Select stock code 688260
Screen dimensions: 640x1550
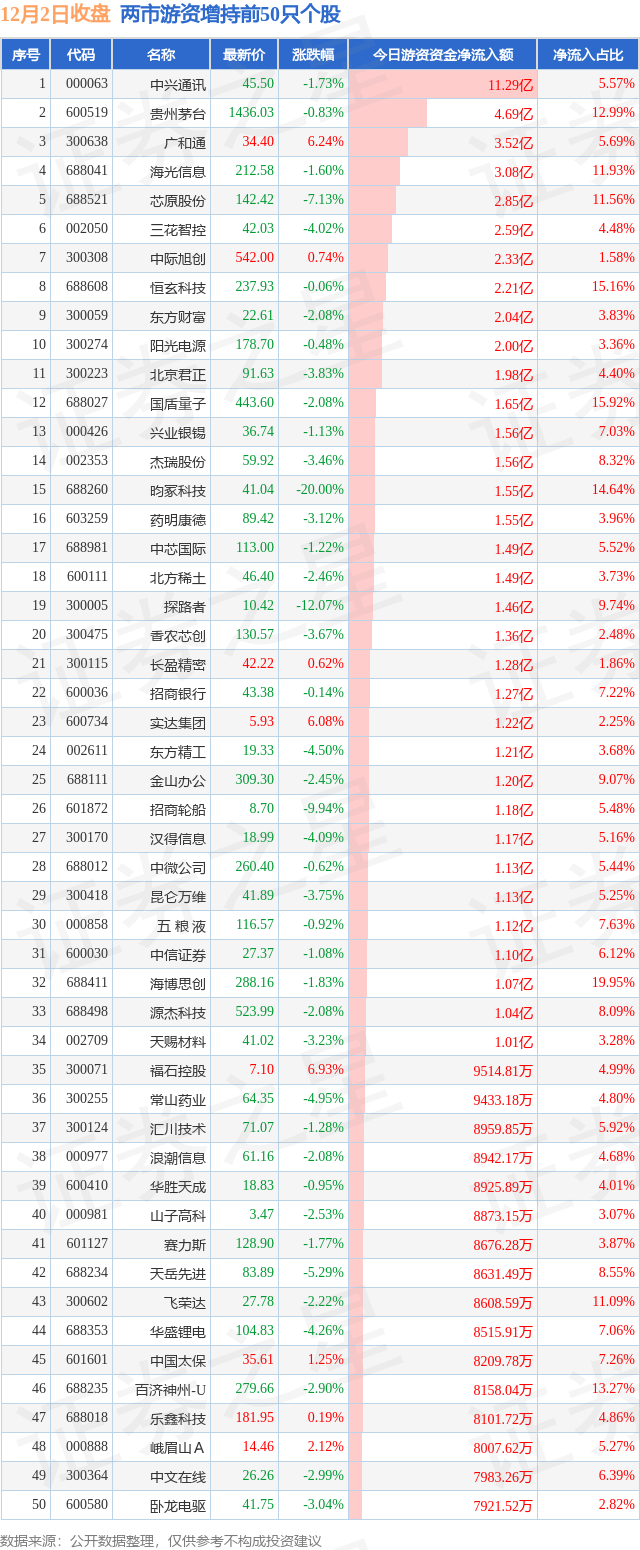click(87, 490)
